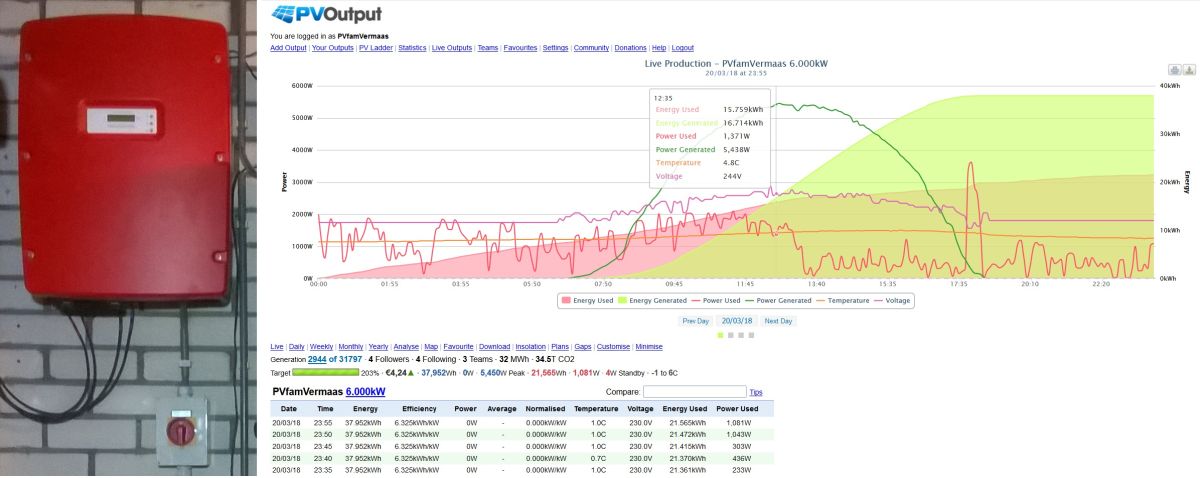Image resolution: width=1200 pixels, height=478 pixels.
Task: Open the Add Output link
Action: pyautogui.click(x=288, y=48)
